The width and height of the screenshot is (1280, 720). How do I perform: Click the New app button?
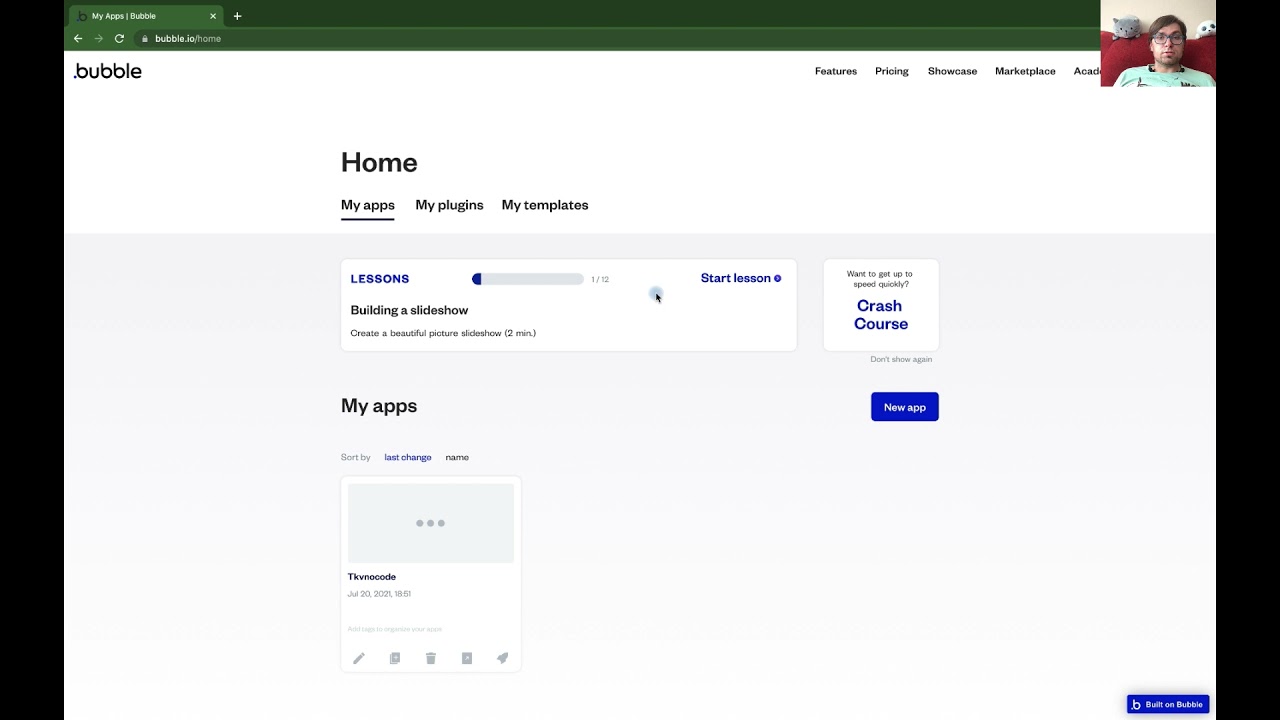[x=905, y=407]
